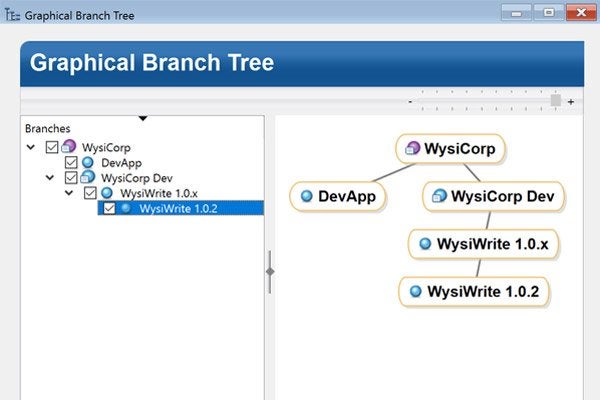
Task: Click the Graphical Branch Tree title bar icon
Action: [12, 15]
